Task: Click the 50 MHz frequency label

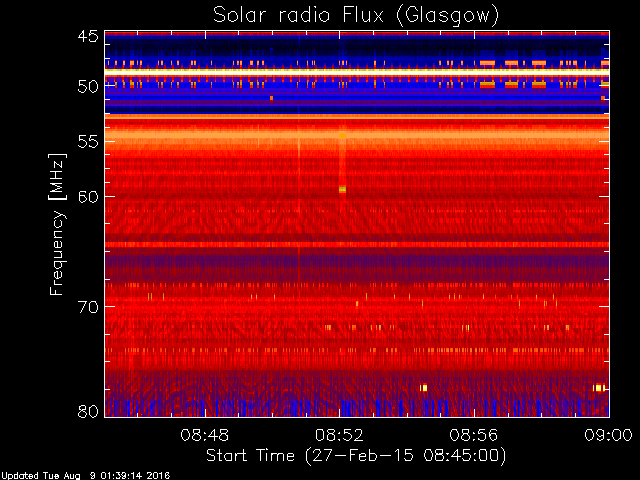Action: tap(88, 86)
